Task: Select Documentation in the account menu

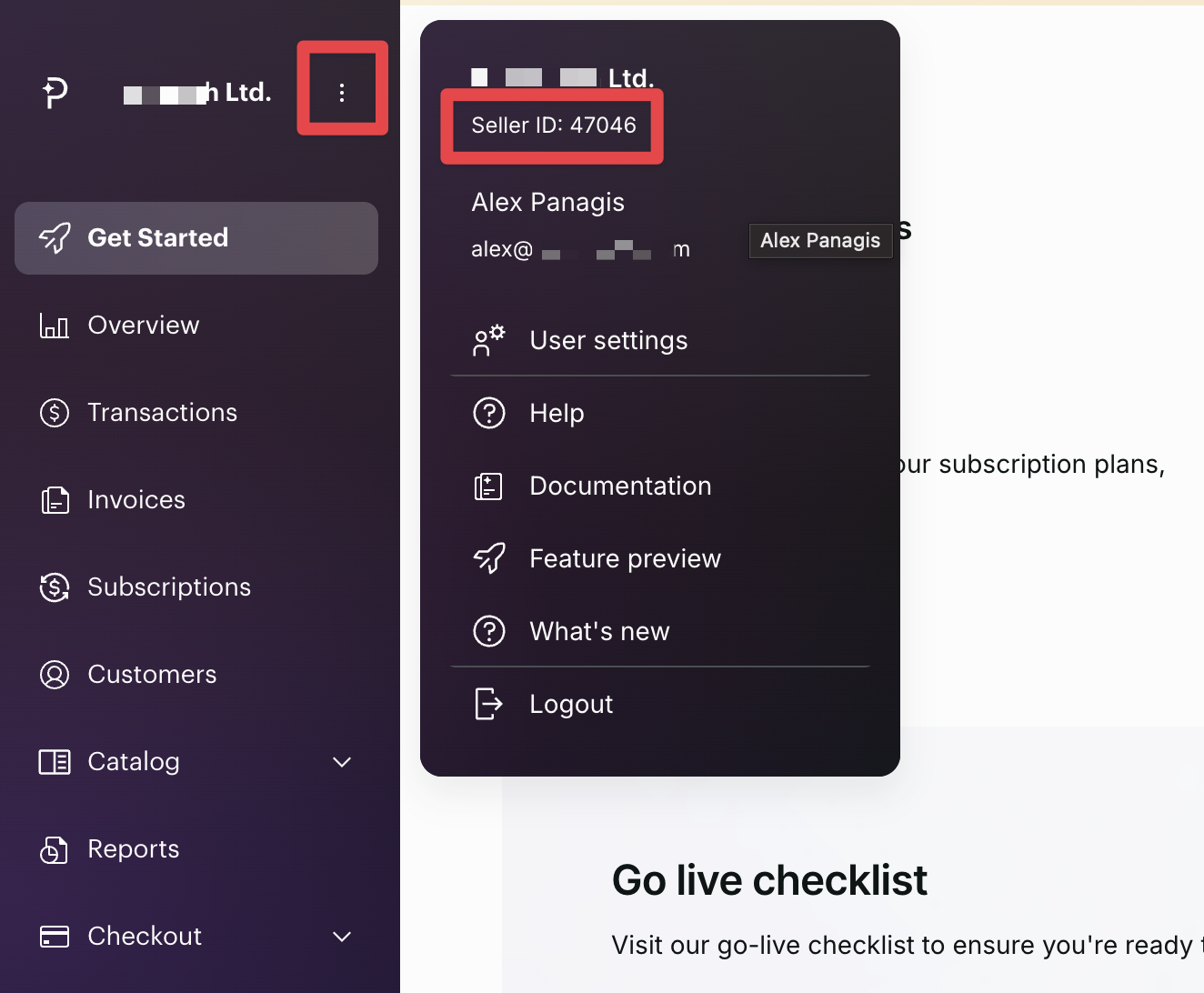Action: coord(620,486)
